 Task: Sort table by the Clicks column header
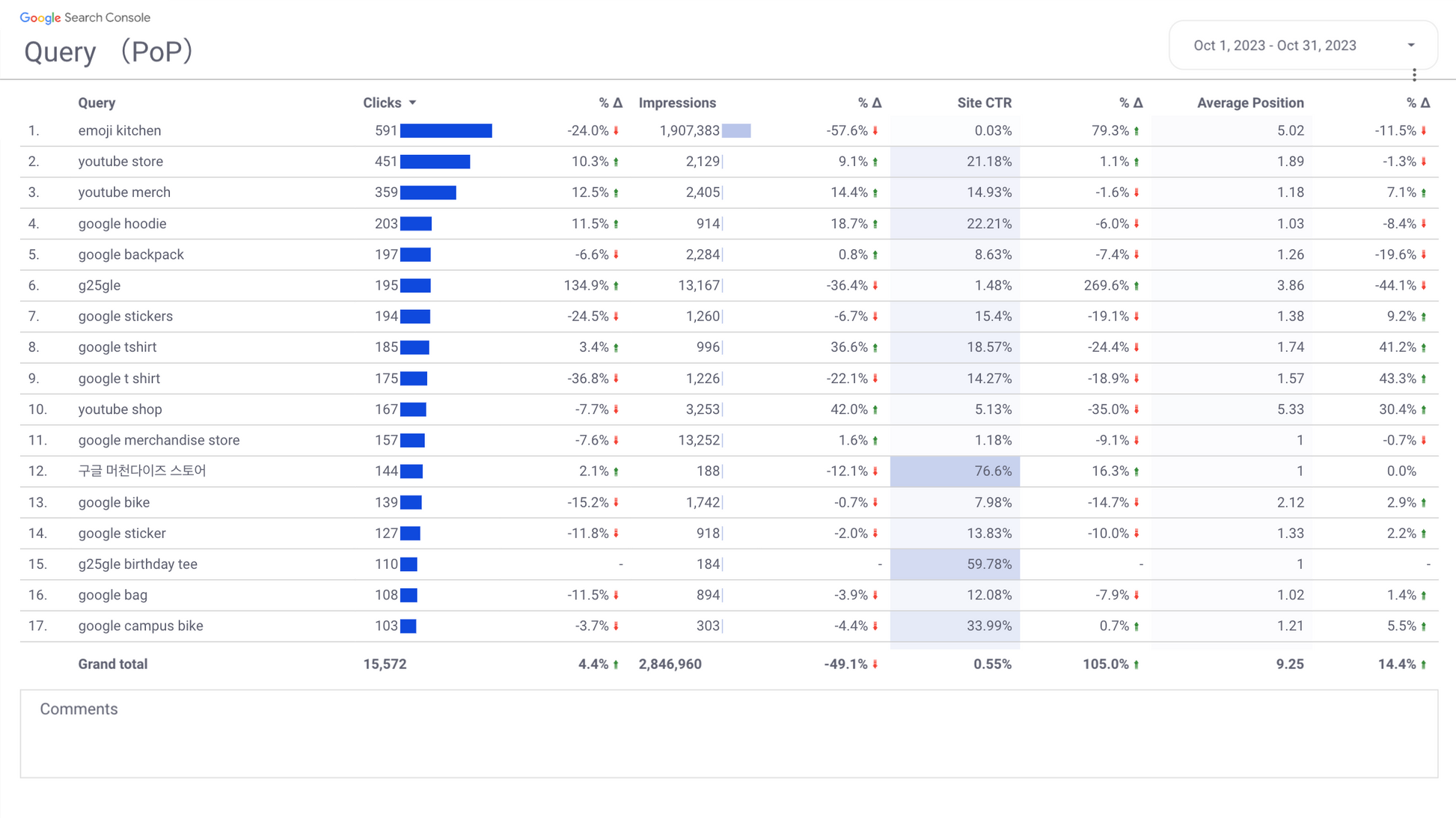[x=382, y=103]
